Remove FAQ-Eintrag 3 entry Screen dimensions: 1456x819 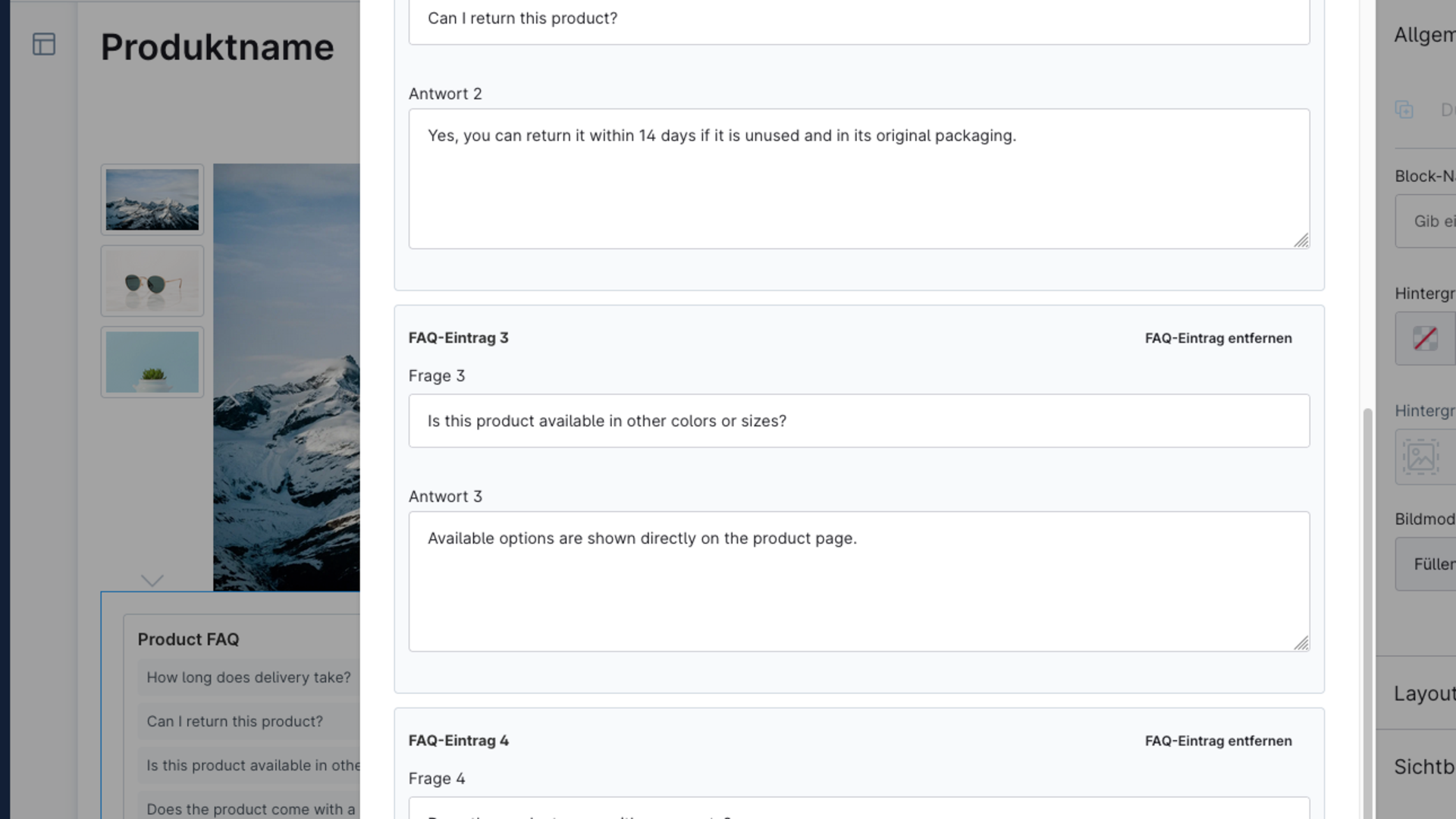pos(1218,338)
